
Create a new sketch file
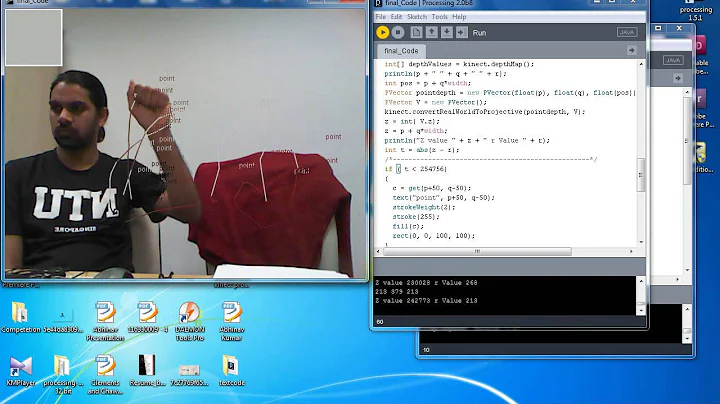416,32
